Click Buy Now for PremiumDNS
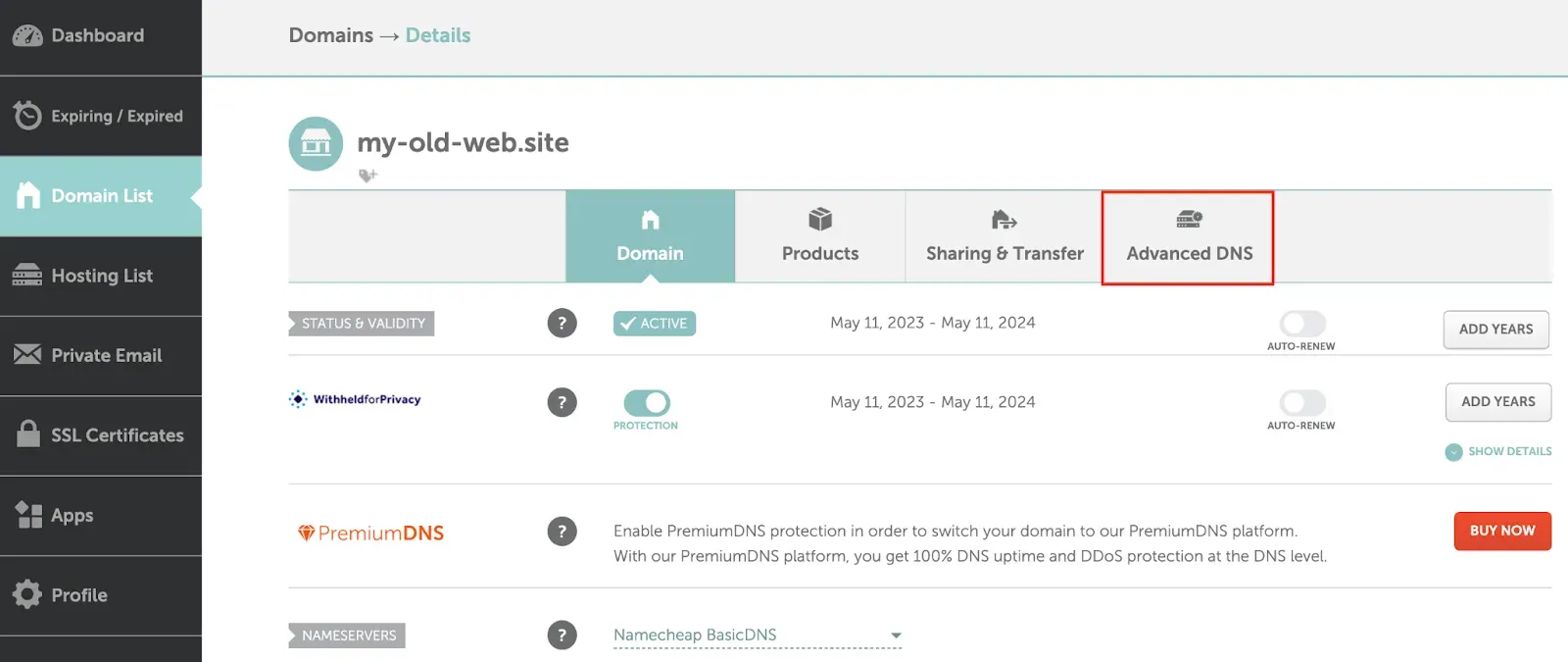Screen dimensions: 1568x662 coord(1501,531)
